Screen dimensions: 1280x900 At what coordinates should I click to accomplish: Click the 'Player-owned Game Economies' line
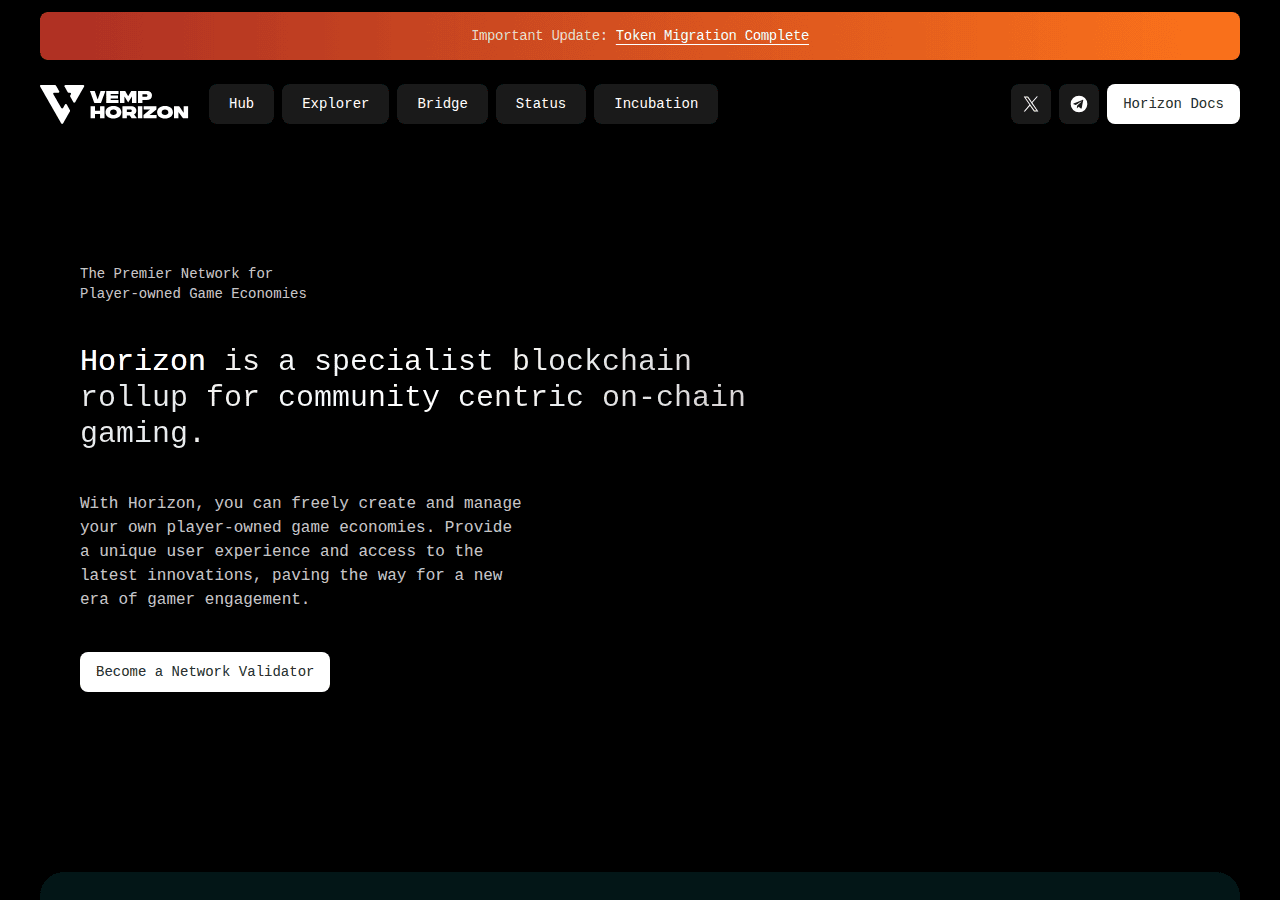coord(193,294)
